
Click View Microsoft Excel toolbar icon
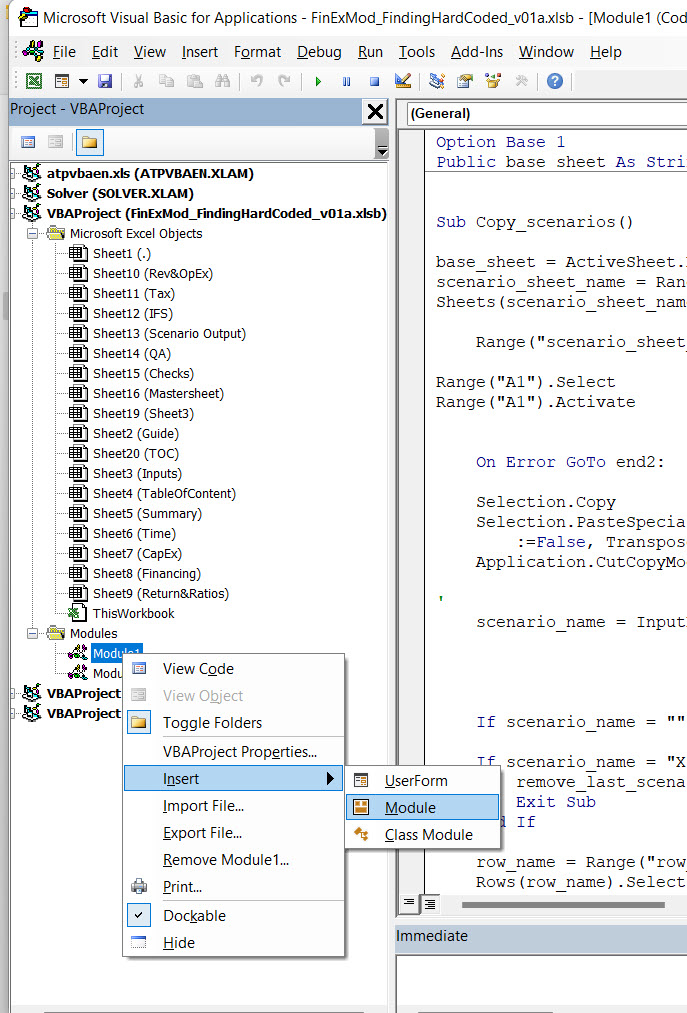pos(34,81)
